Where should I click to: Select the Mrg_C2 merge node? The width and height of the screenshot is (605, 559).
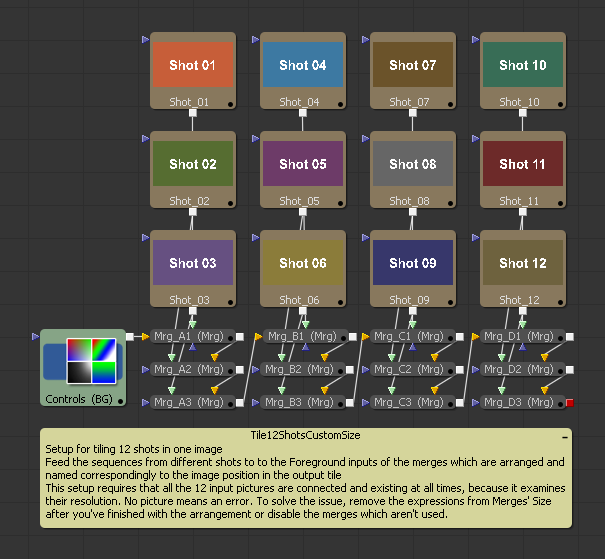point(413,370)
